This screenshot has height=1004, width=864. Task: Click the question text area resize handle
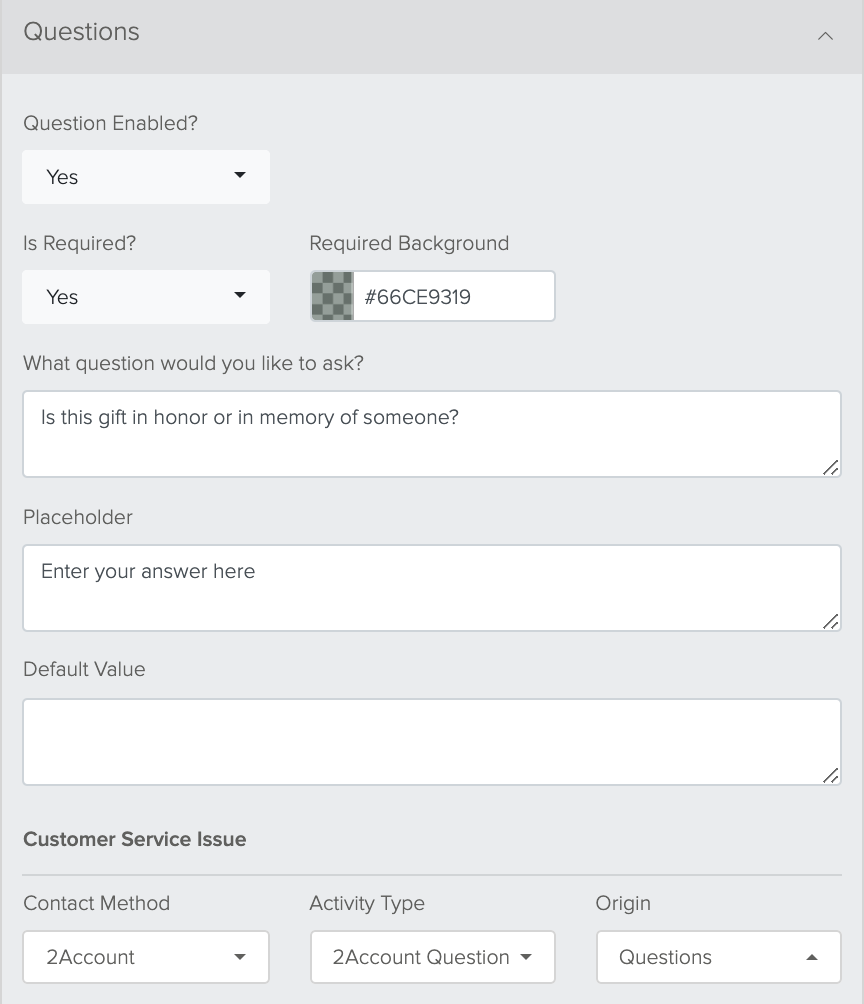pyautogui.click(x=831, y=467)
